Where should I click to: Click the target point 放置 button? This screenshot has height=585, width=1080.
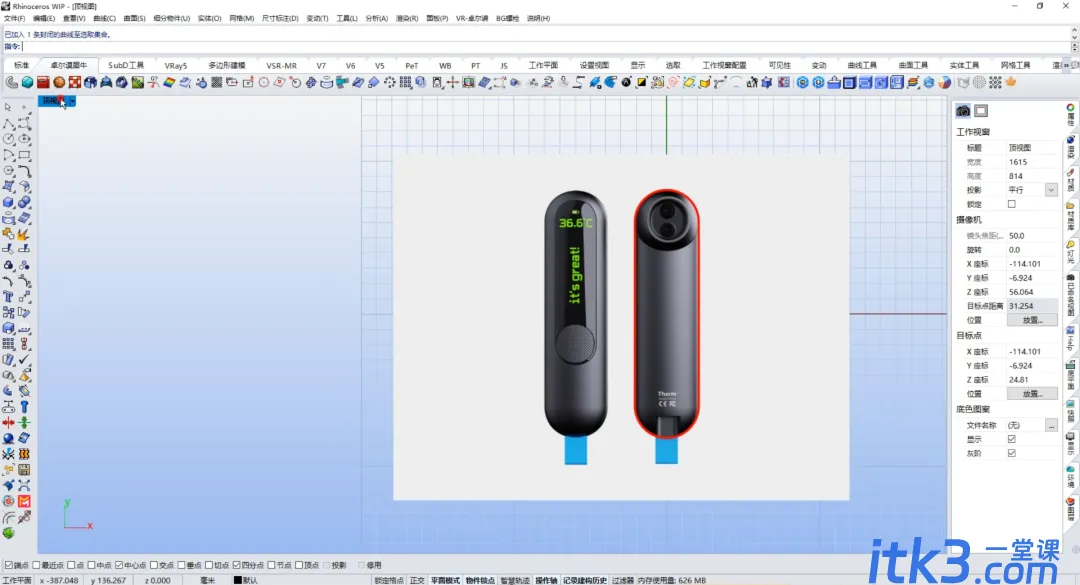click(x=1032, y=394)
